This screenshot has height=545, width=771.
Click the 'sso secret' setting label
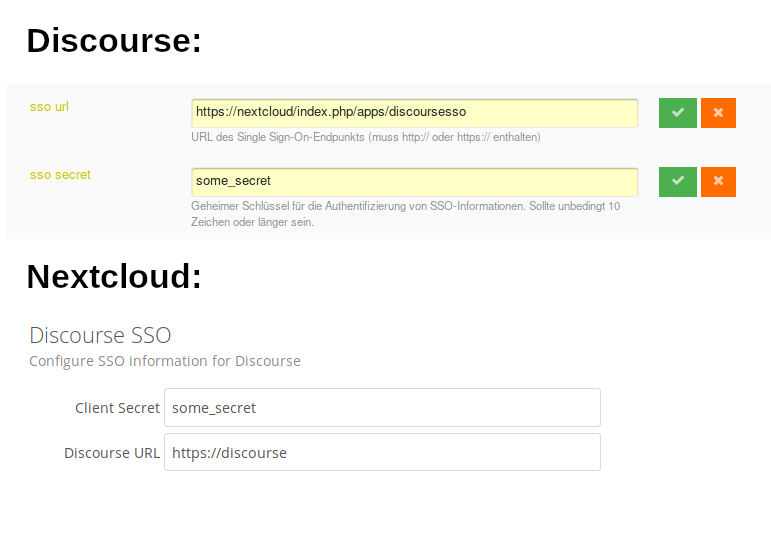pos(60,175)
